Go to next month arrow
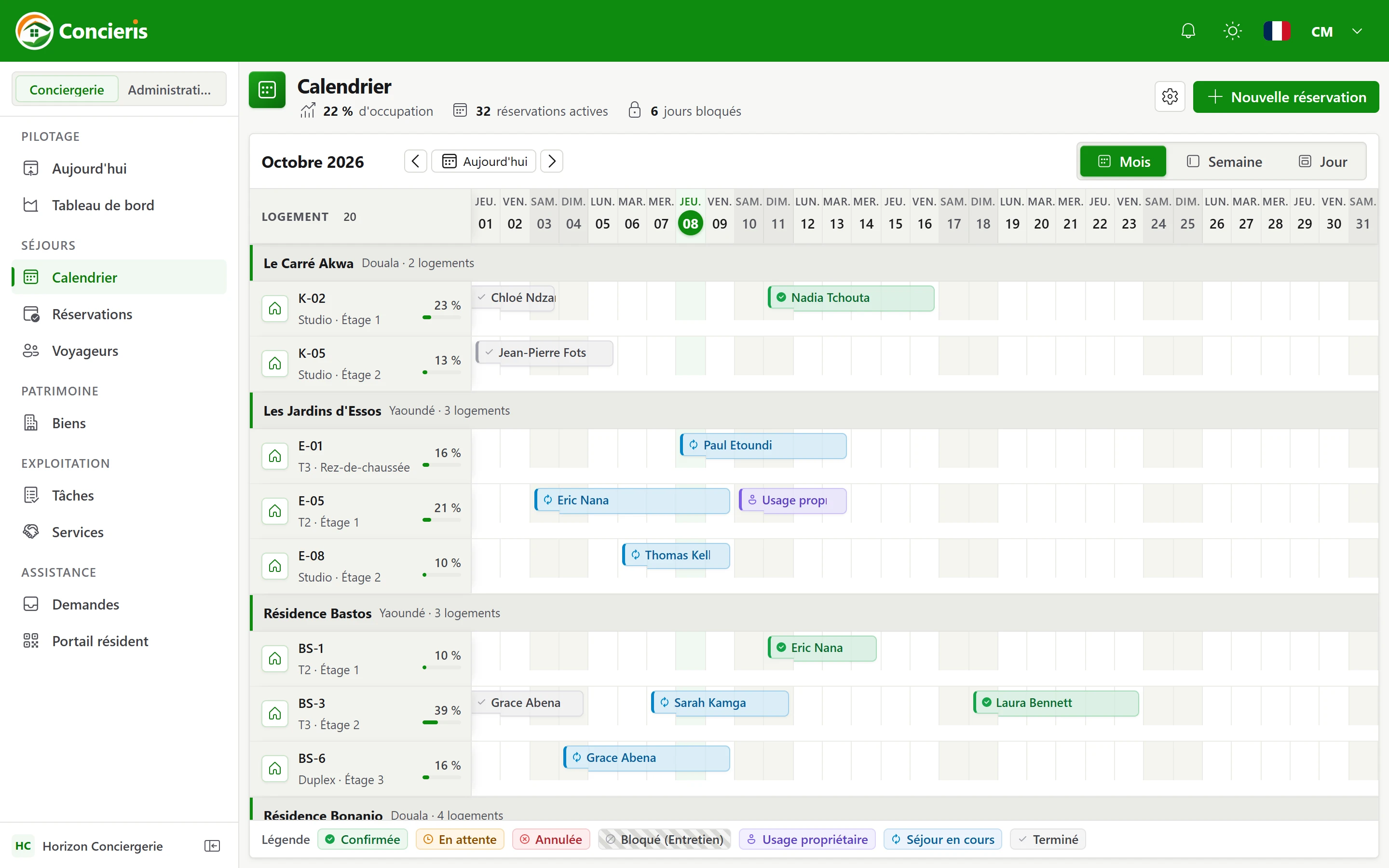1389x868 pixels. click(x=552, y=162)
